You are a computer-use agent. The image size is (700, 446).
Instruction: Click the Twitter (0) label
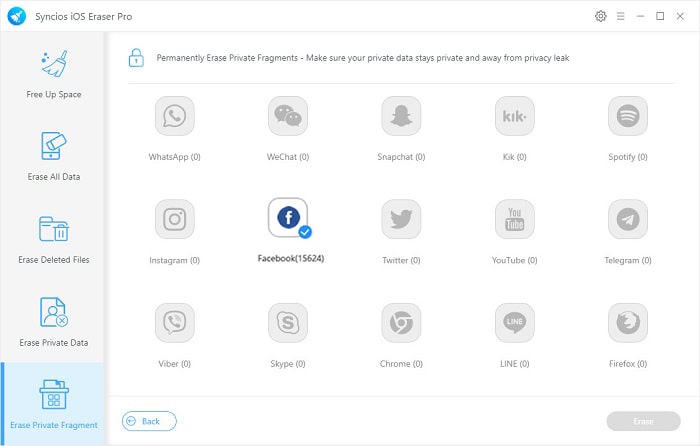tap(401, 260)
